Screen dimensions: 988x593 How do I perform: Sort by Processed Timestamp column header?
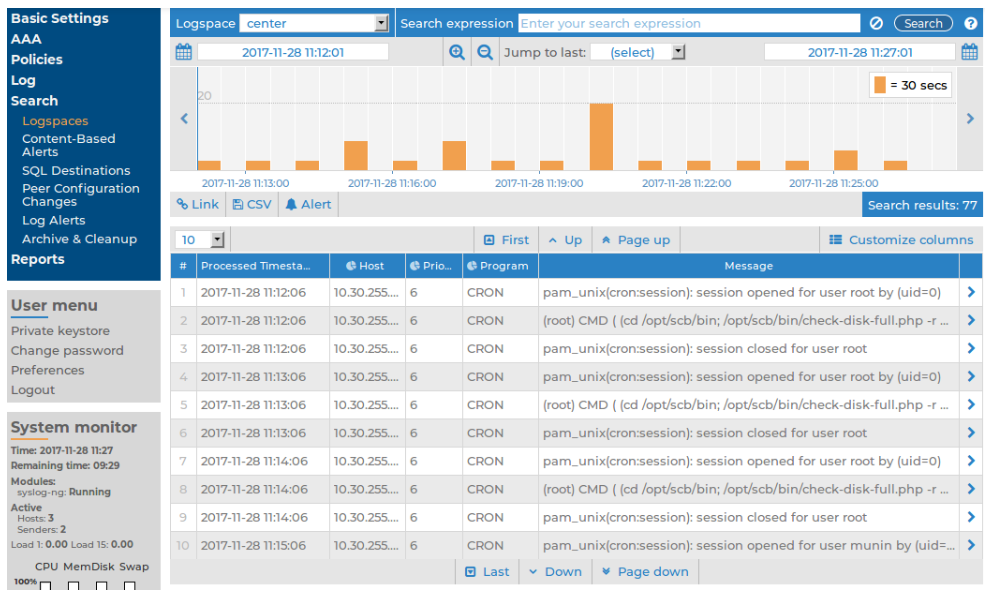[x=263, y=266]
